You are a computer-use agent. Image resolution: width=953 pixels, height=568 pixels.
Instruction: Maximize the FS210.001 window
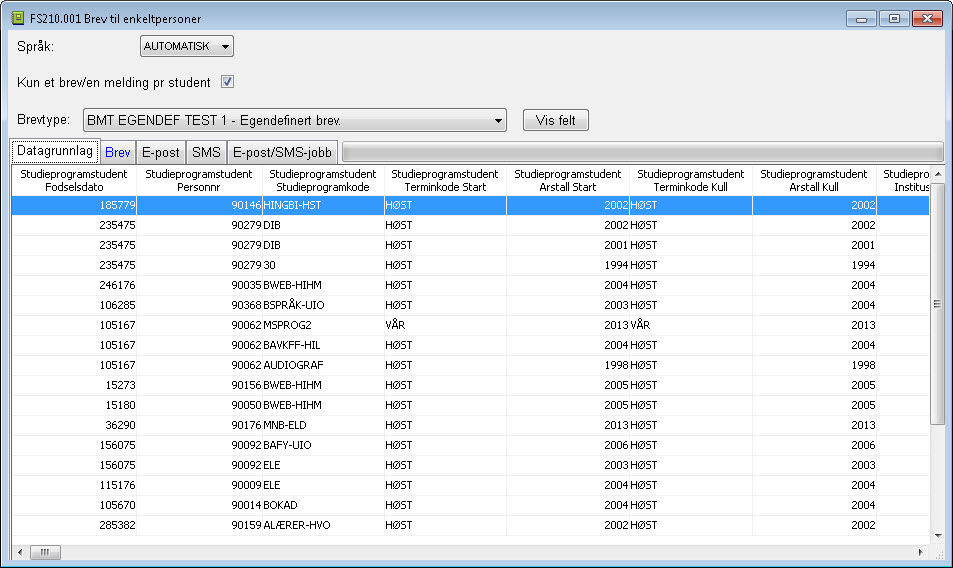(x=894, y=19)
